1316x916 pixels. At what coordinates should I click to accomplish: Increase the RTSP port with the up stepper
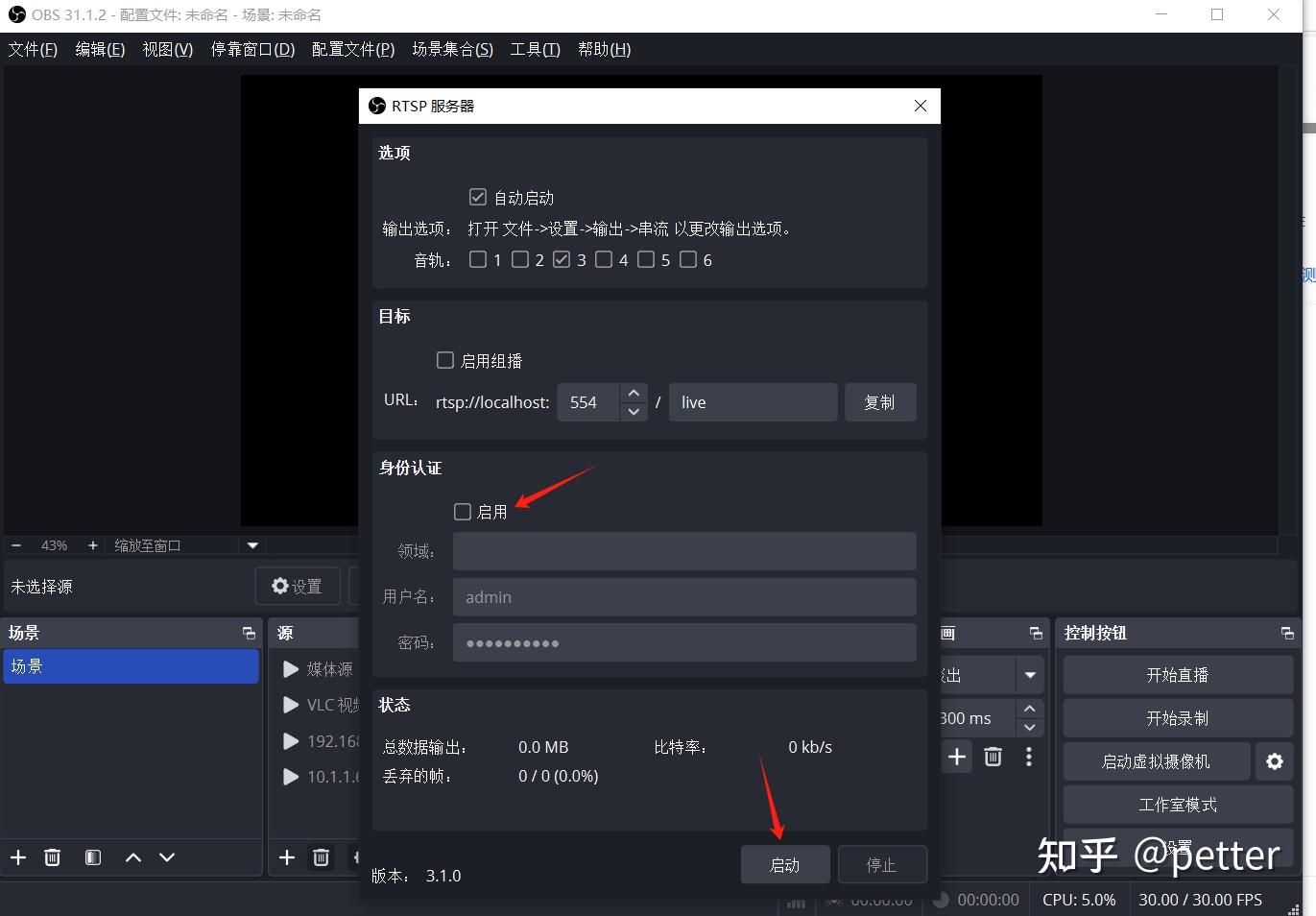634,392
